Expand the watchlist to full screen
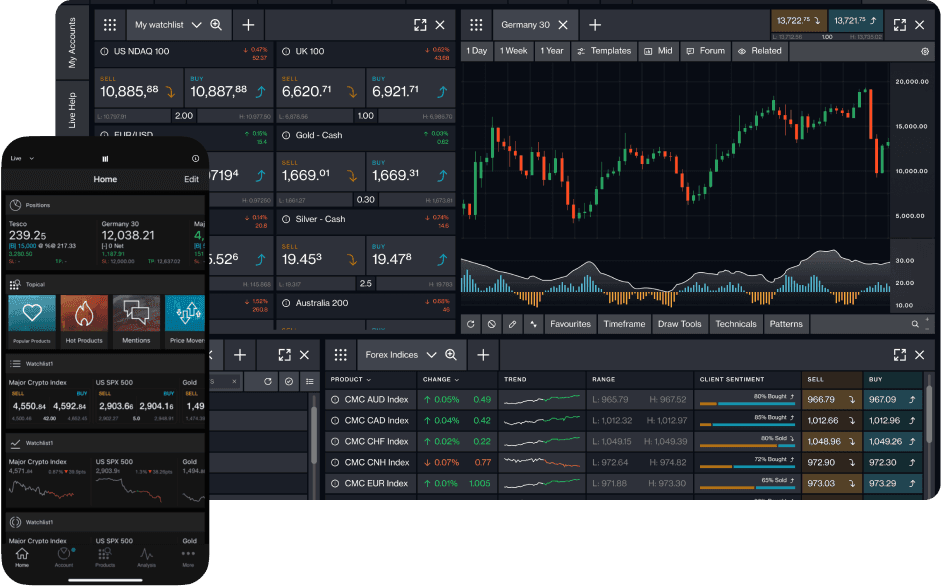941x586 pixels. coord(421,25)
